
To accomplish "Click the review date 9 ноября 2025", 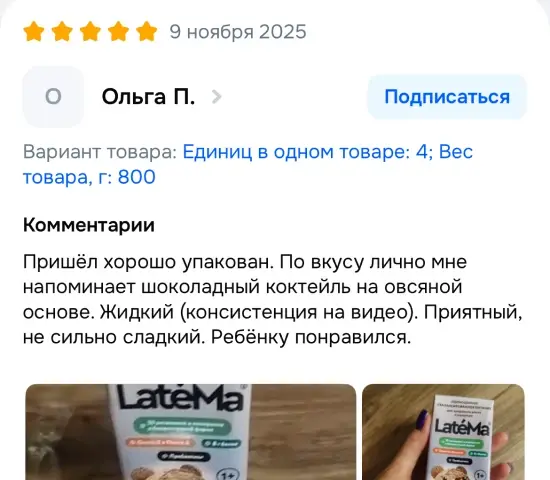I will point(238,32).
